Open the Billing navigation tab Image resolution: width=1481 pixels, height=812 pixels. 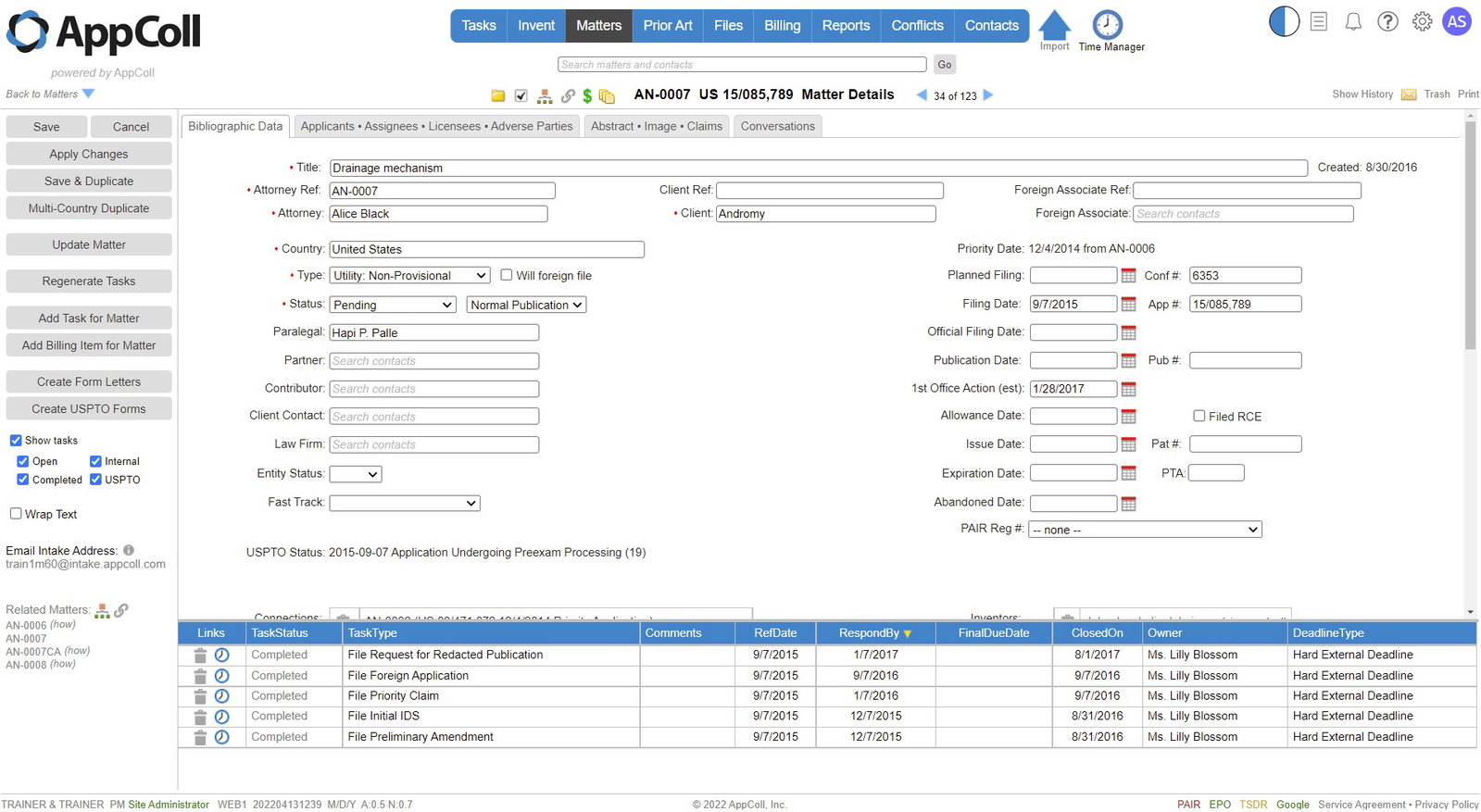(782, 26)
